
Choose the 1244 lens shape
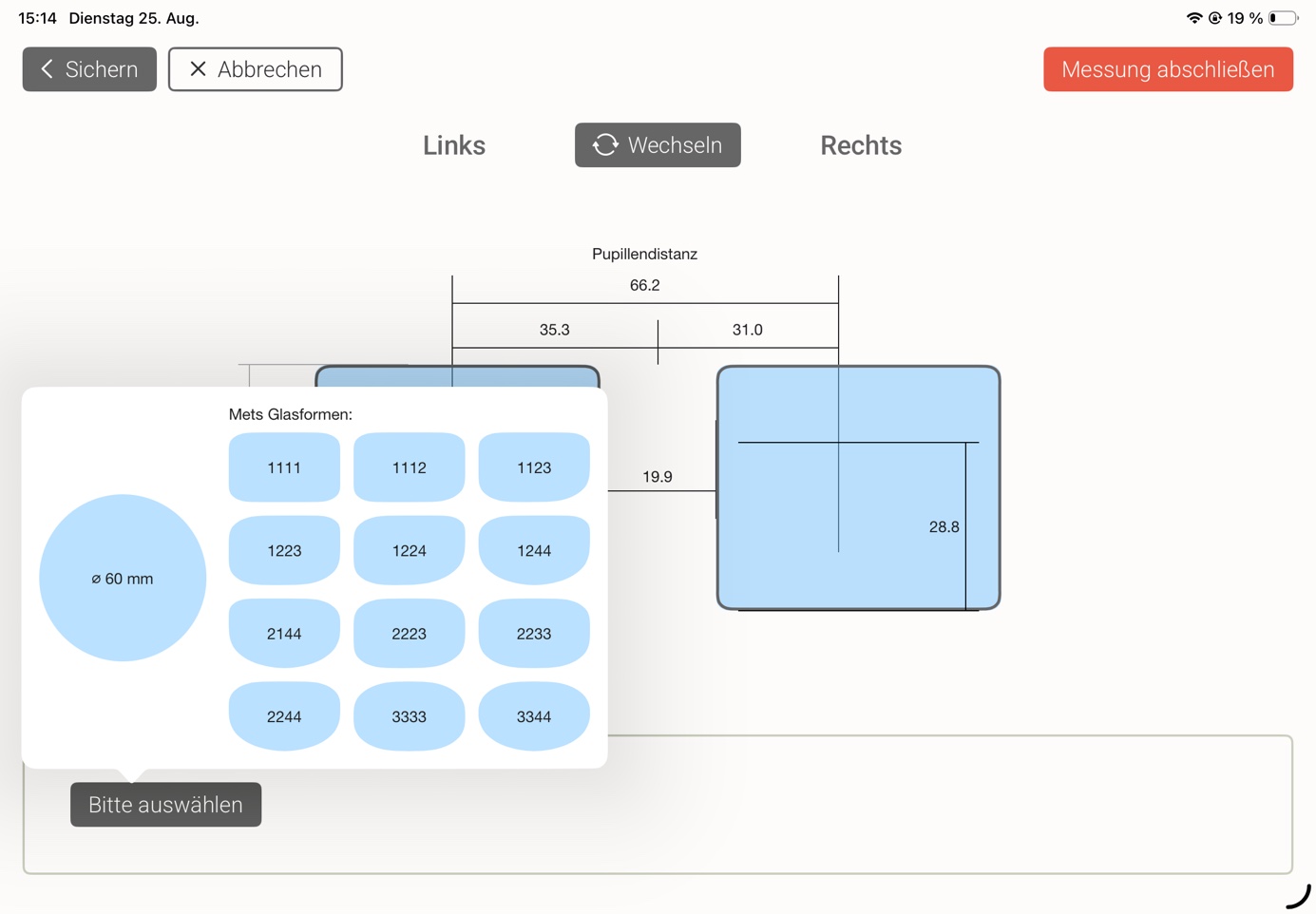534,550
